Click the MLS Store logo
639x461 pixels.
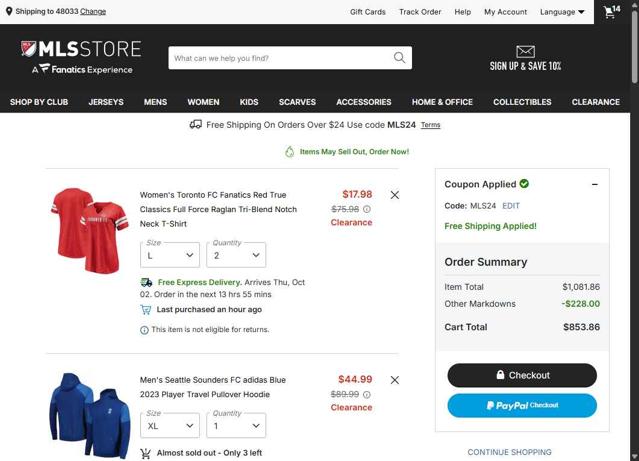click(x=81, y=57)
